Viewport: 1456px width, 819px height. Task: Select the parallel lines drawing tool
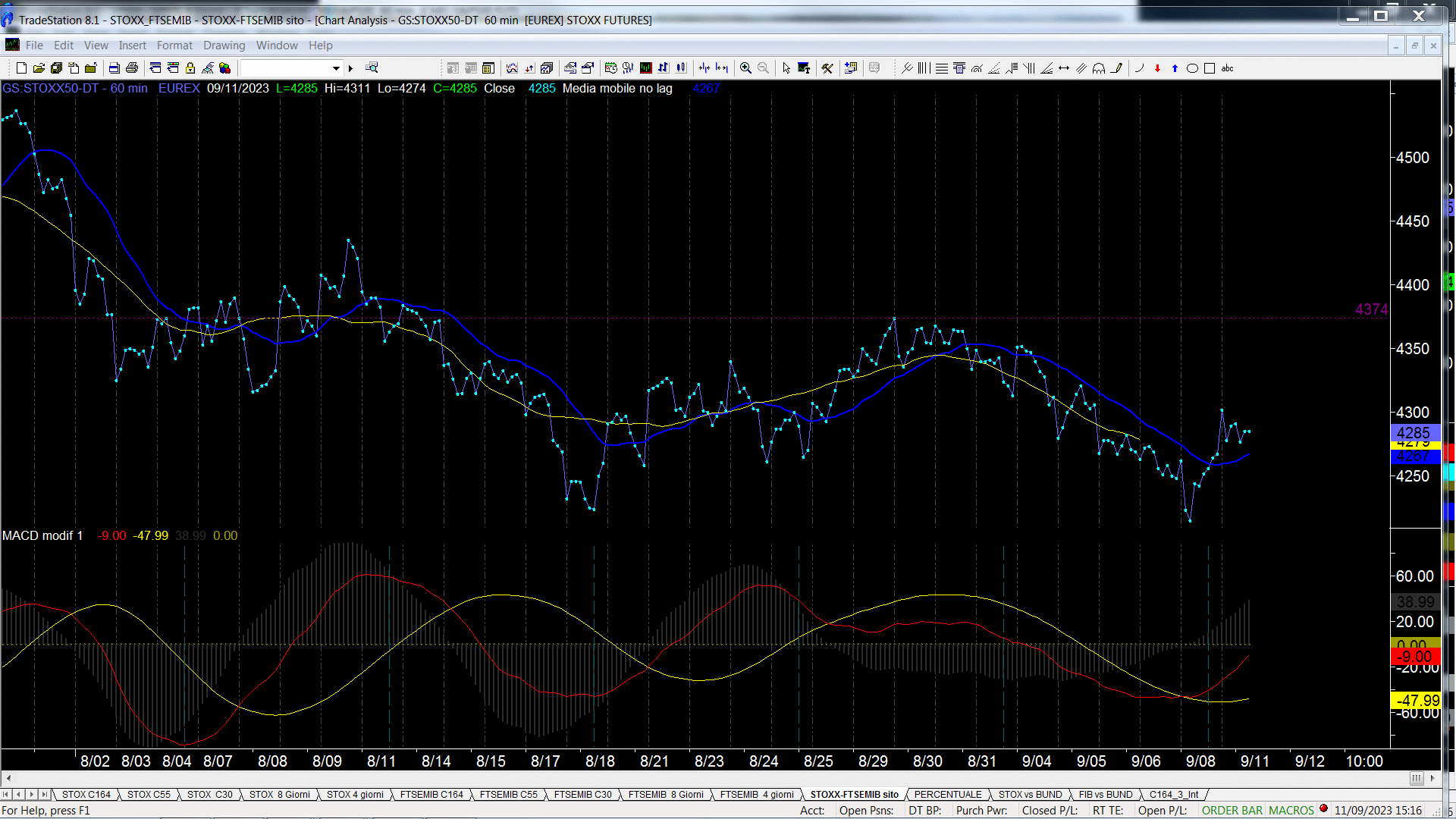pos(1081,68)
